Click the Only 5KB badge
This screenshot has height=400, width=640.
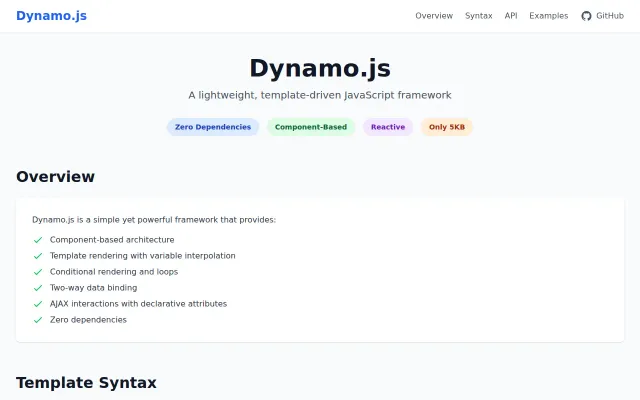(447, 127)
